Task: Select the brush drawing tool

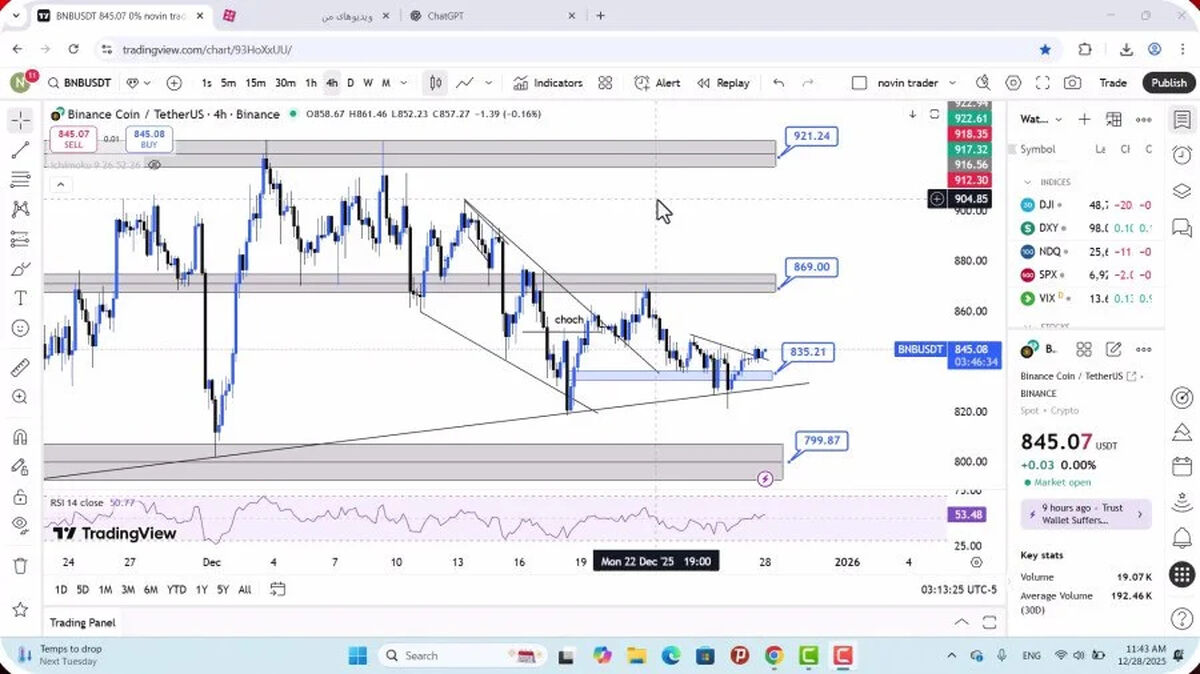Action: click(x=20, y=269)
